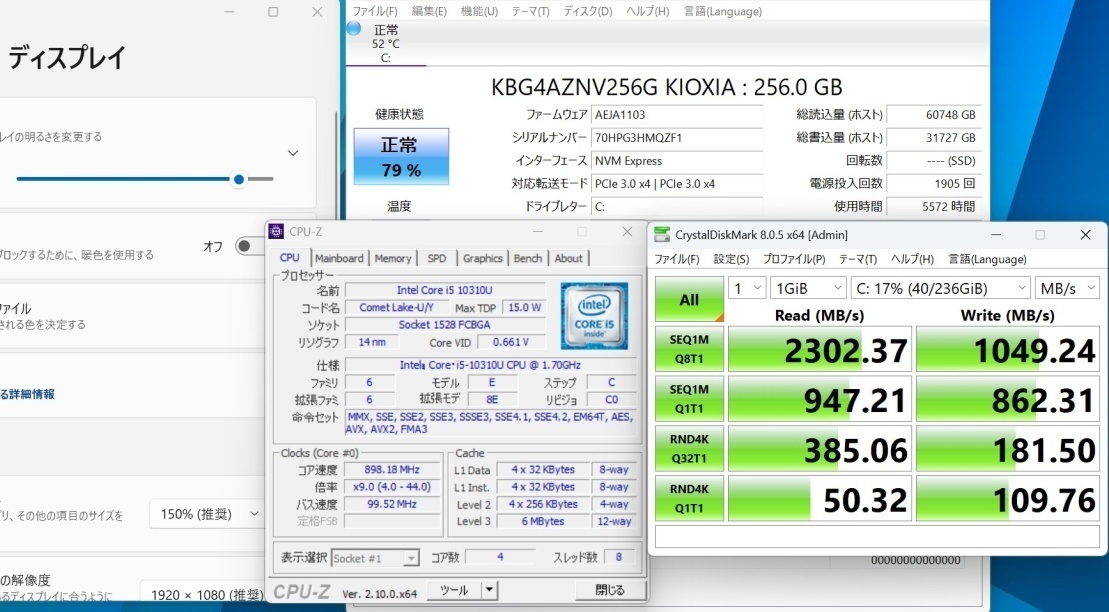Click the 正常 79% health status indicator
1109x612 pixels.
click(399, 156)
